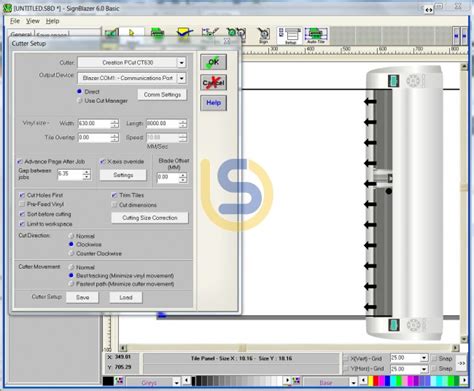
Task: Click the Vinyl Length spinner arrows
Action: tap(183, 124)
